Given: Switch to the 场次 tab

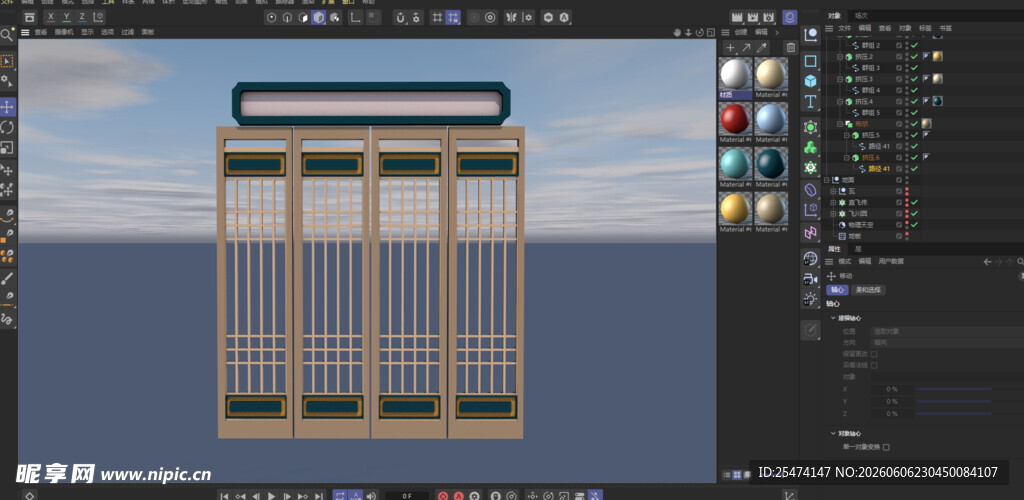Looking at the screenshot, I should (861, 16).
